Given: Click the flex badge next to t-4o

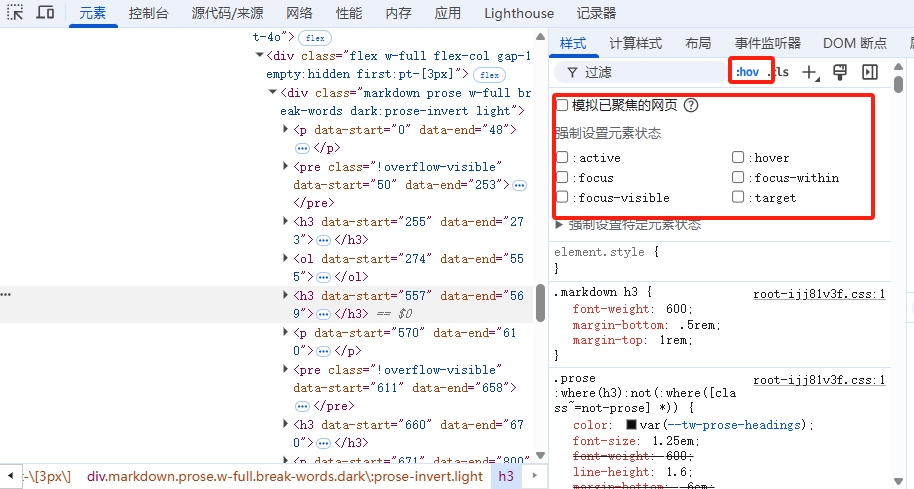Looking at the screenshot, I should click(315, 38).
